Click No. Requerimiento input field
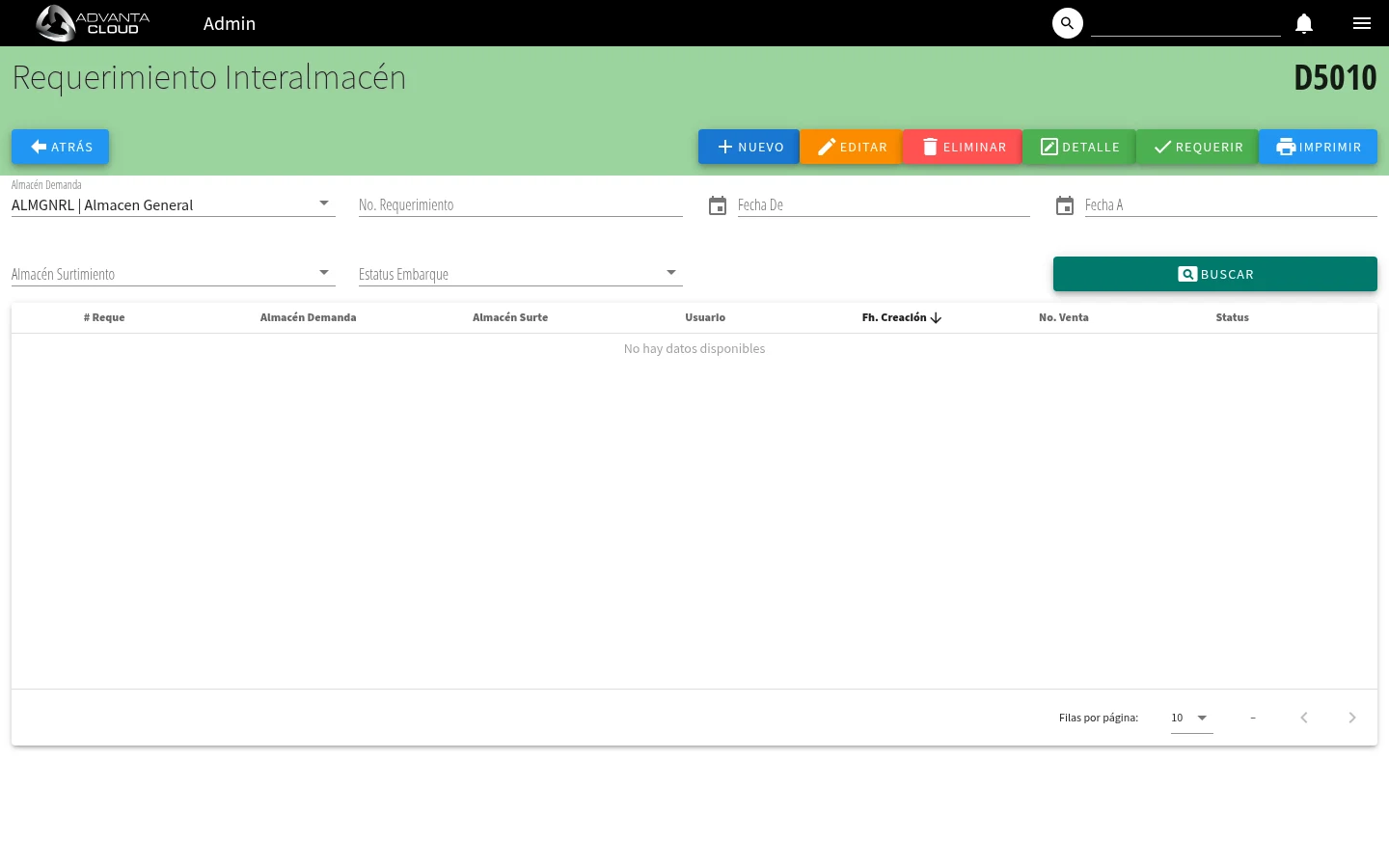1389x868 pixels. [521, 204]
